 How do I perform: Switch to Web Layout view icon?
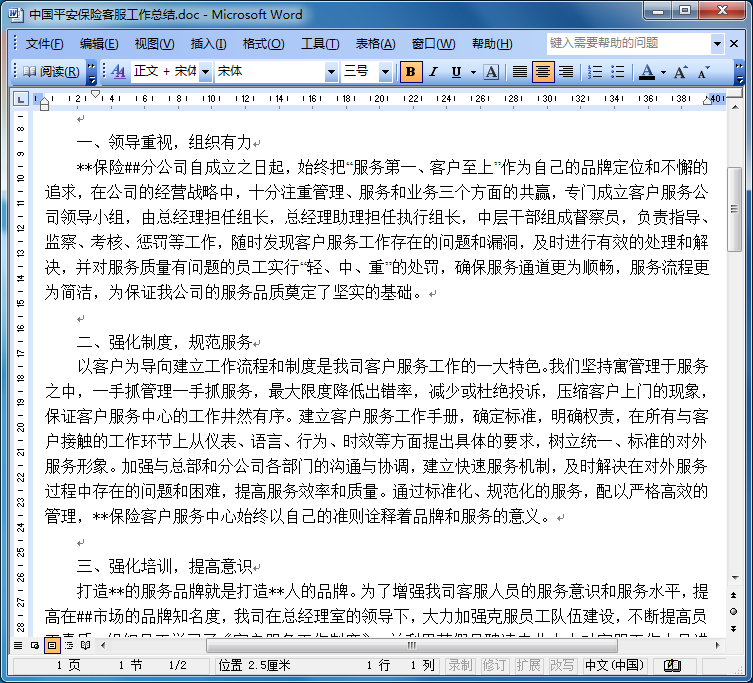tap(35, 646)
